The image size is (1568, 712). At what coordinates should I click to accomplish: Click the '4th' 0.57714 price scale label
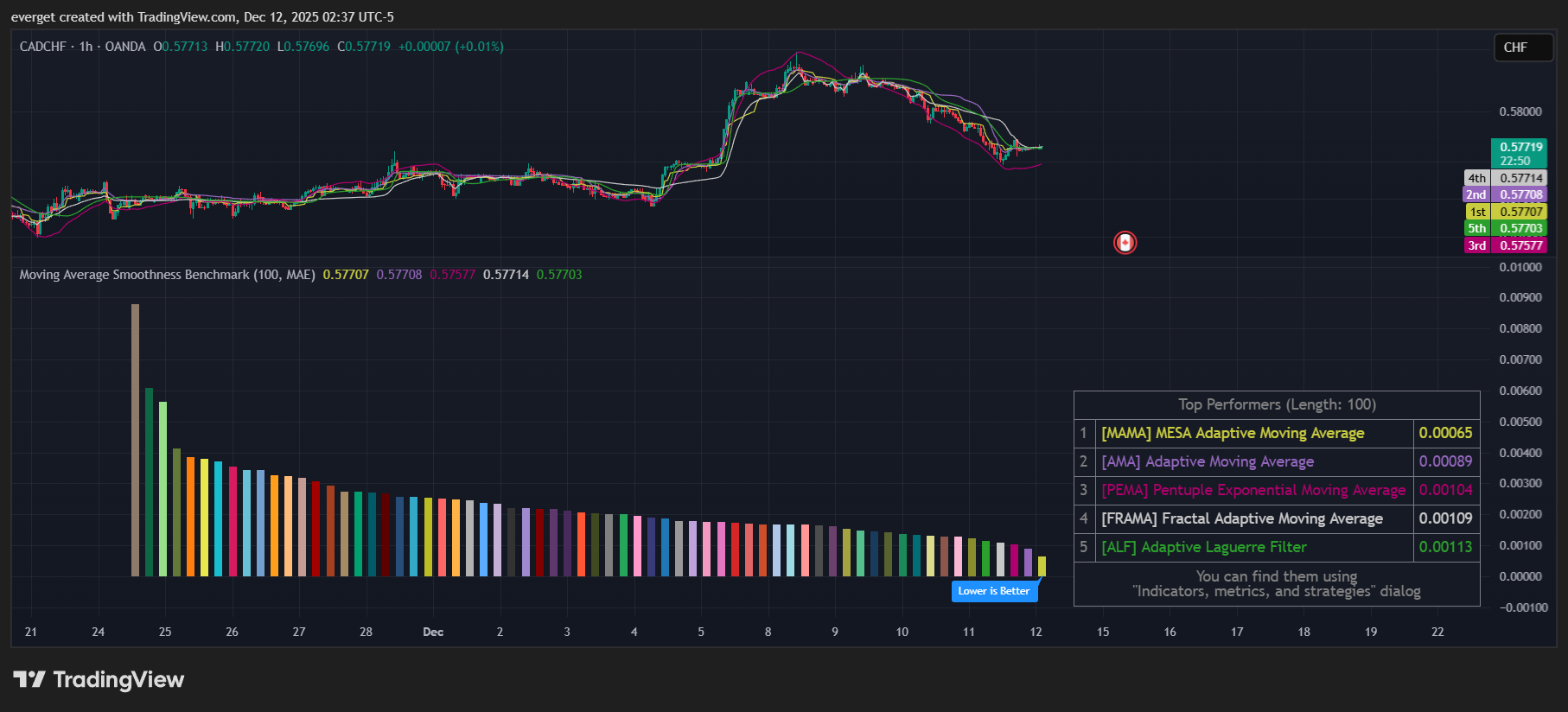[1505, 178]
